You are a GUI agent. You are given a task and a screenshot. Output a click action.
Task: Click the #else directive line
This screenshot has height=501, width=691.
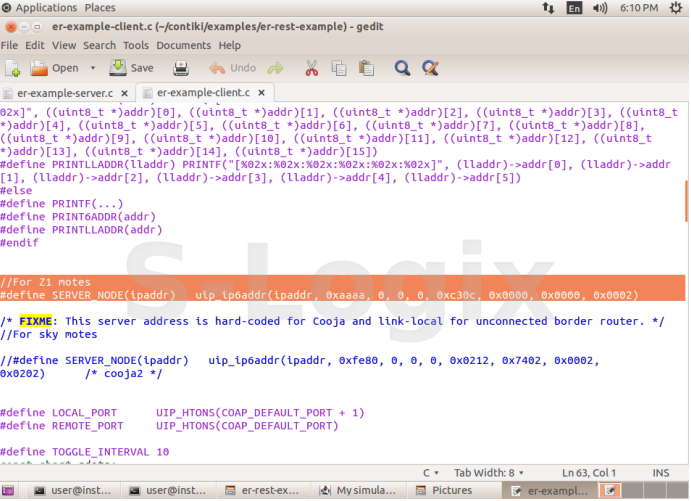(x=16, y=191)
